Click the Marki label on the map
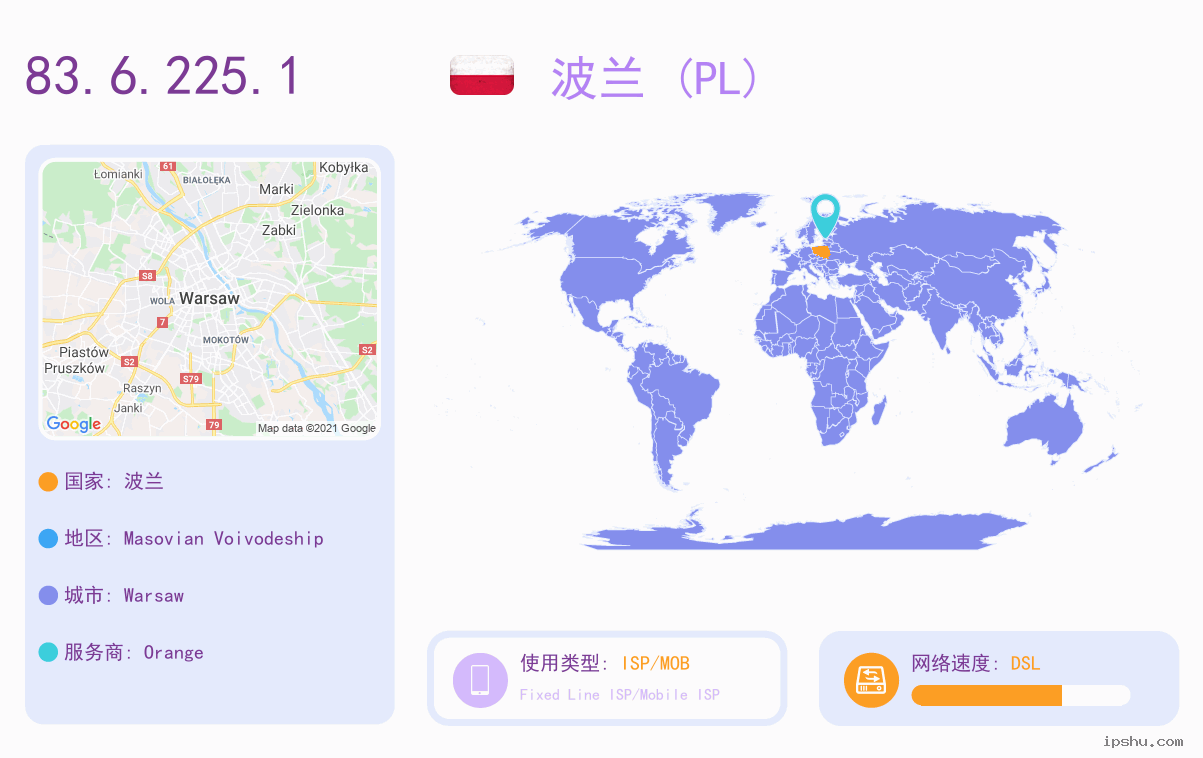Image resolution: width=1203 pixels, height=758 pixels. (x=277, y=189)
